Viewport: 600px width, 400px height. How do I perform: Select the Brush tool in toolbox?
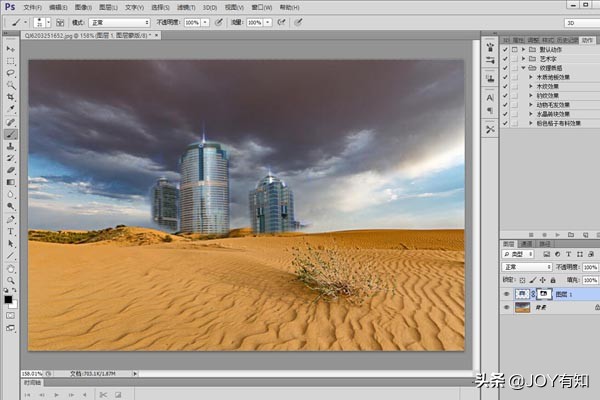(x=11, y=134)
